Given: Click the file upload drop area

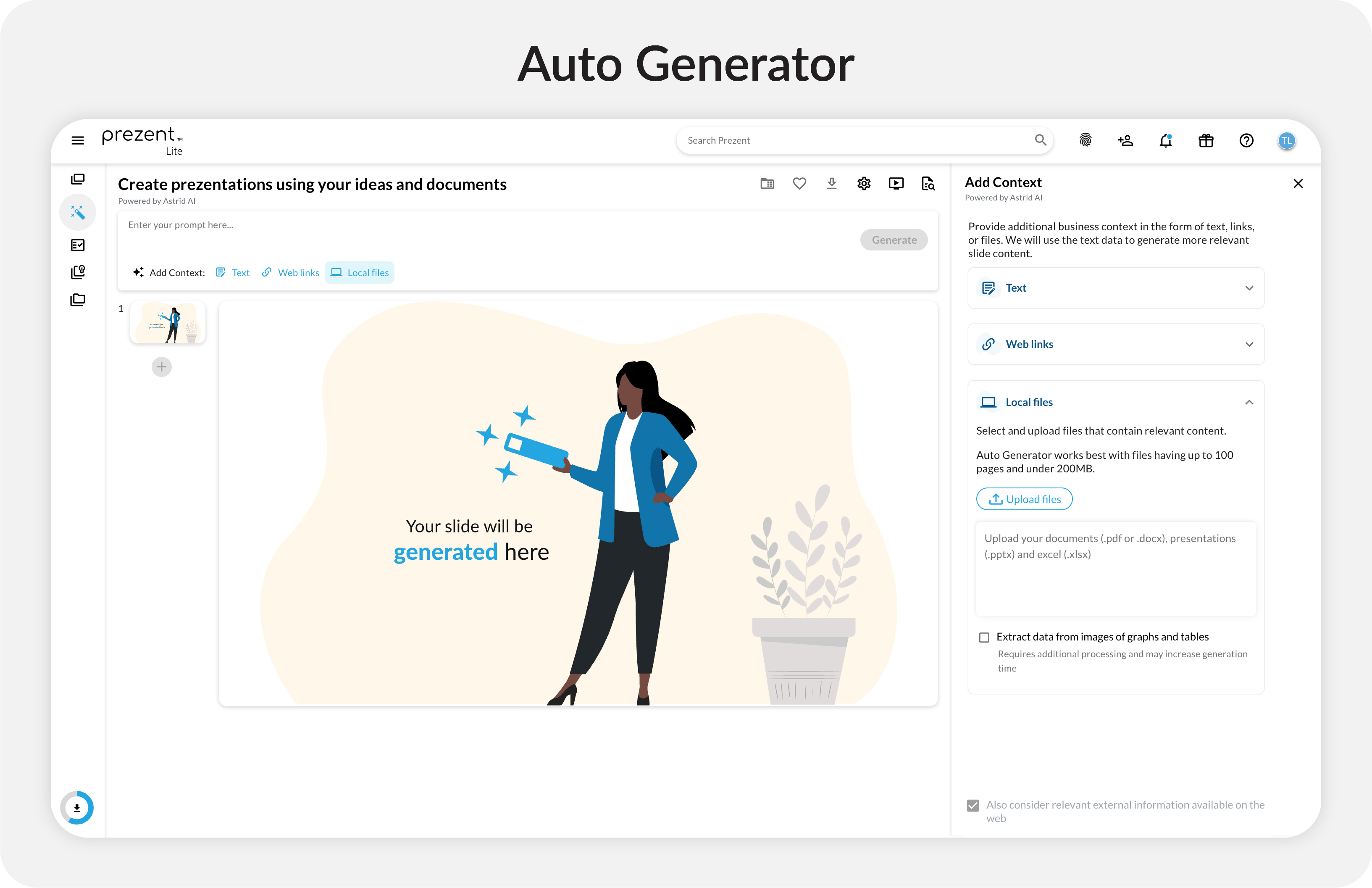Looking at the screenshot, I should click(1116, 569).
